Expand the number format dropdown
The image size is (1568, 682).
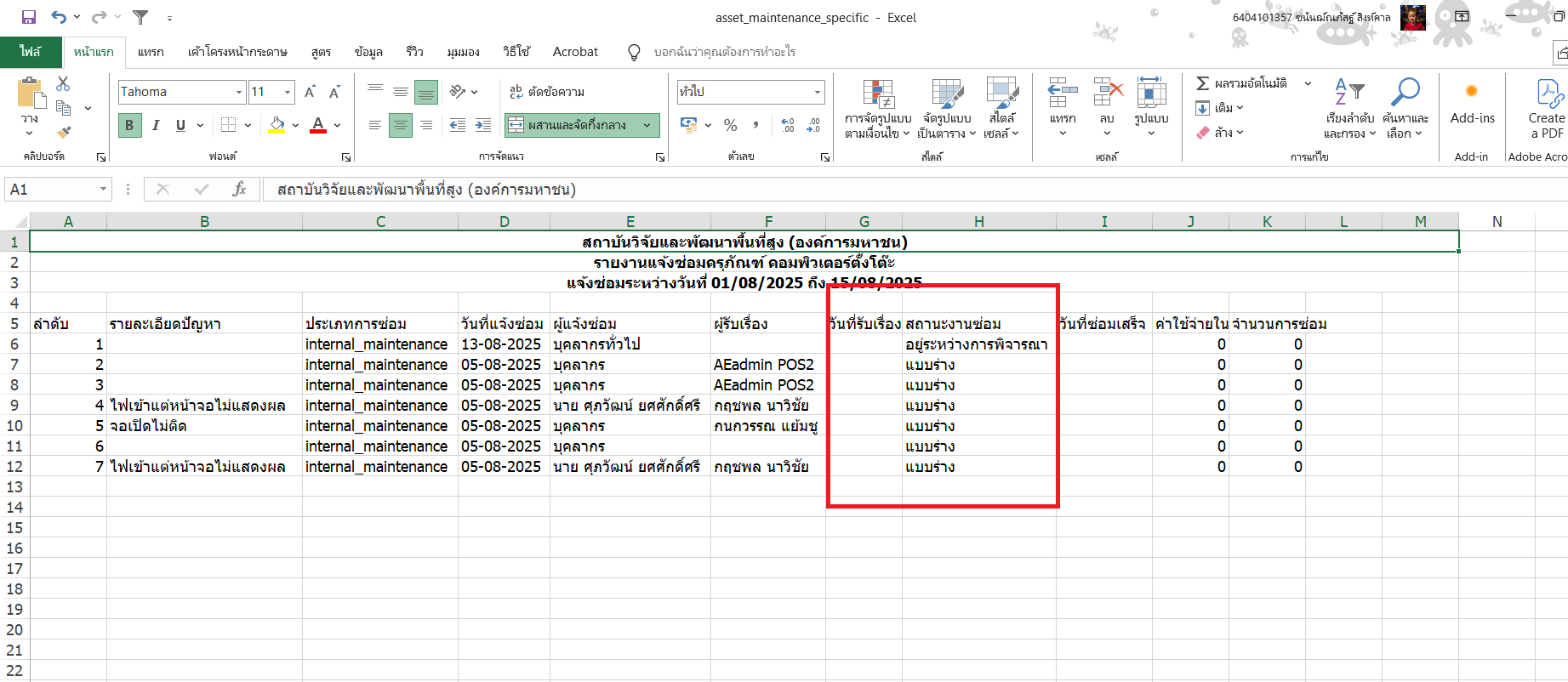coord(817,92)
